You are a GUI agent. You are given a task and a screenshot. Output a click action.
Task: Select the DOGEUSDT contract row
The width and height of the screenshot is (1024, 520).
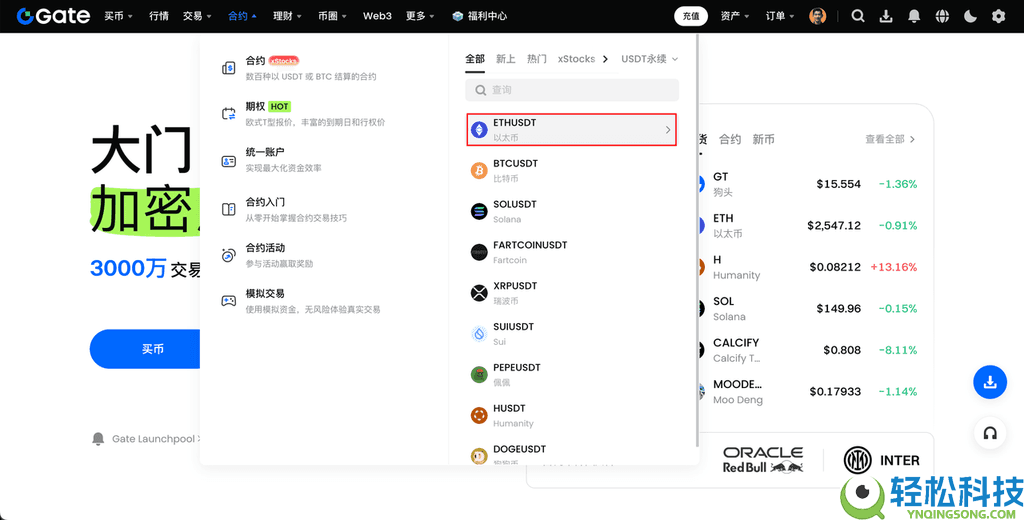[571, 455]
